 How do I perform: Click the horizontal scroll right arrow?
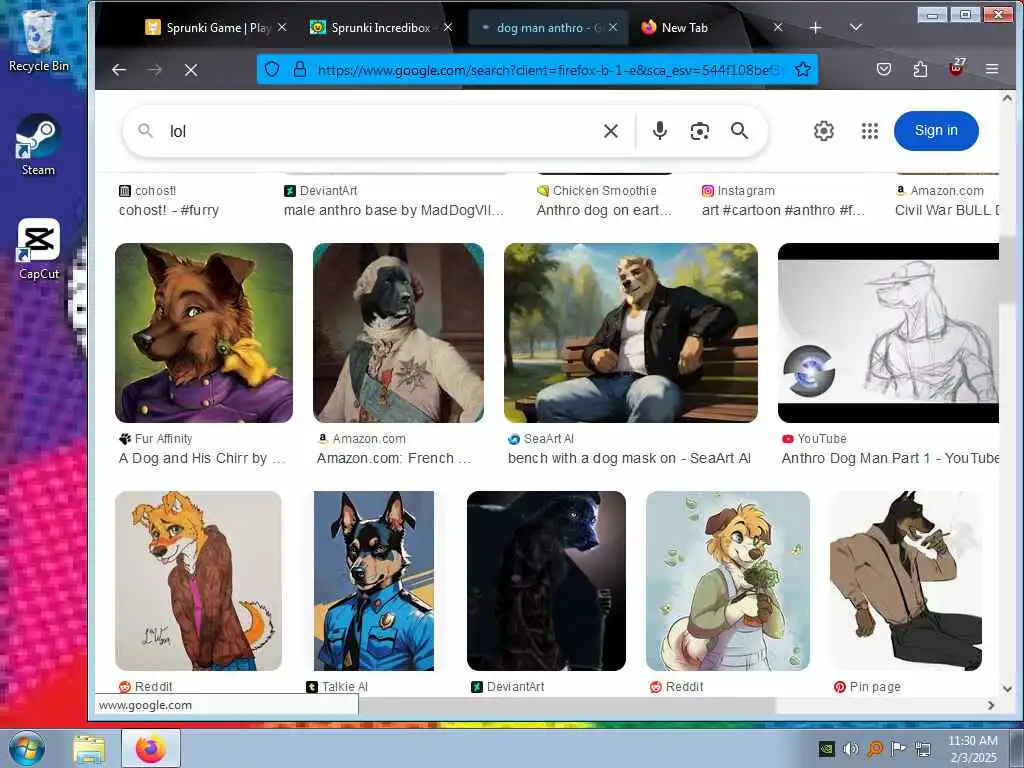coord(991,705)
